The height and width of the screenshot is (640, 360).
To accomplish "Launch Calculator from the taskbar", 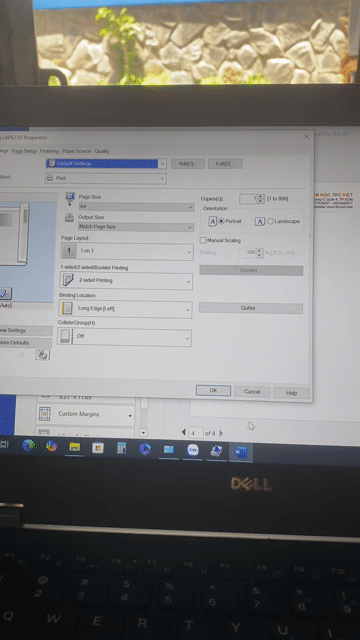I will pyautogui.click(x=122, y=448).
